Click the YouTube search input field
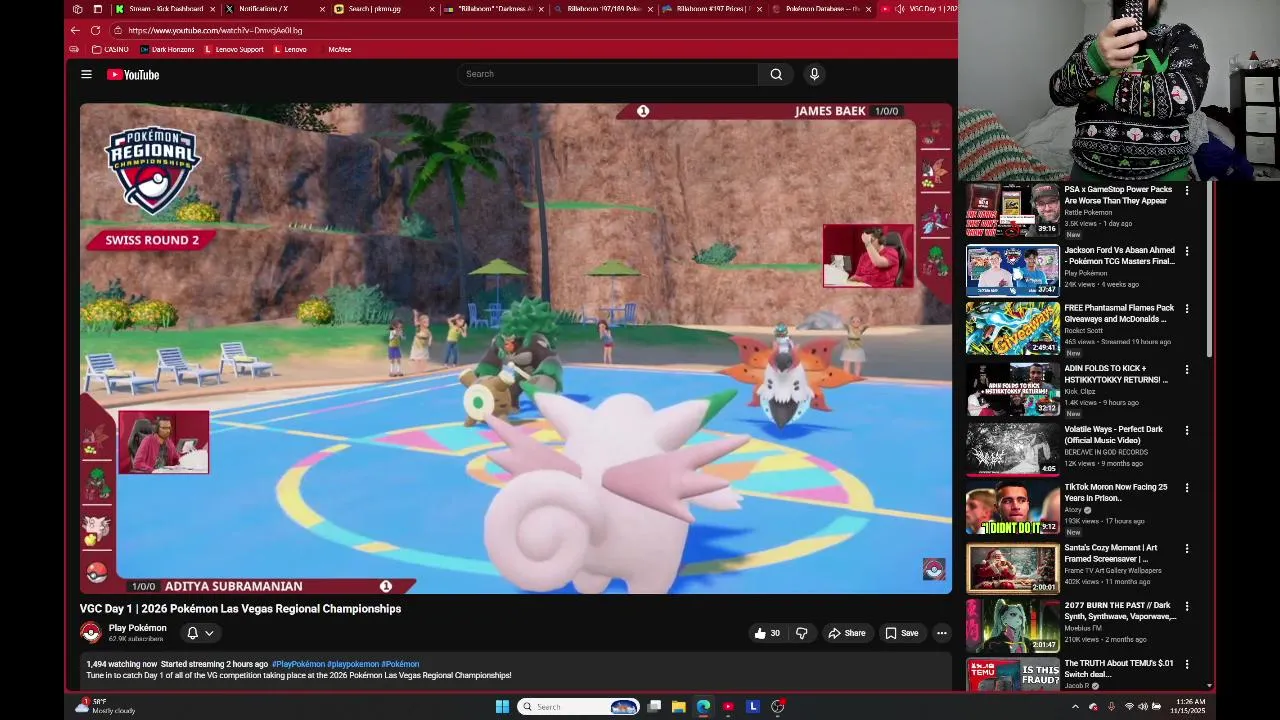Image resolution: width=1280 pixels, height=720 pixels. [607, 74]
